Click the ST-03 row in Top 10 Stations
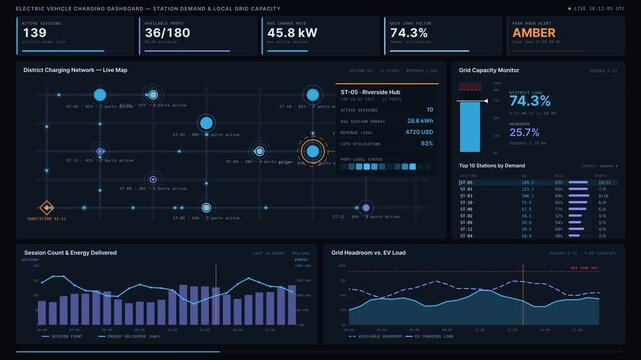641x360 pixels. 538,196
